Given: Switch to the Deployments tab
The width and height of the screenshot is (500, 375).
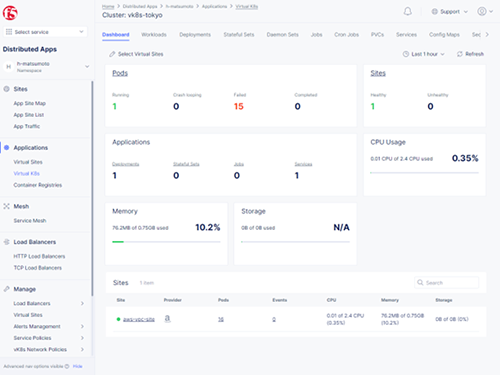Looking at the screenshot, I should point(195,35).
